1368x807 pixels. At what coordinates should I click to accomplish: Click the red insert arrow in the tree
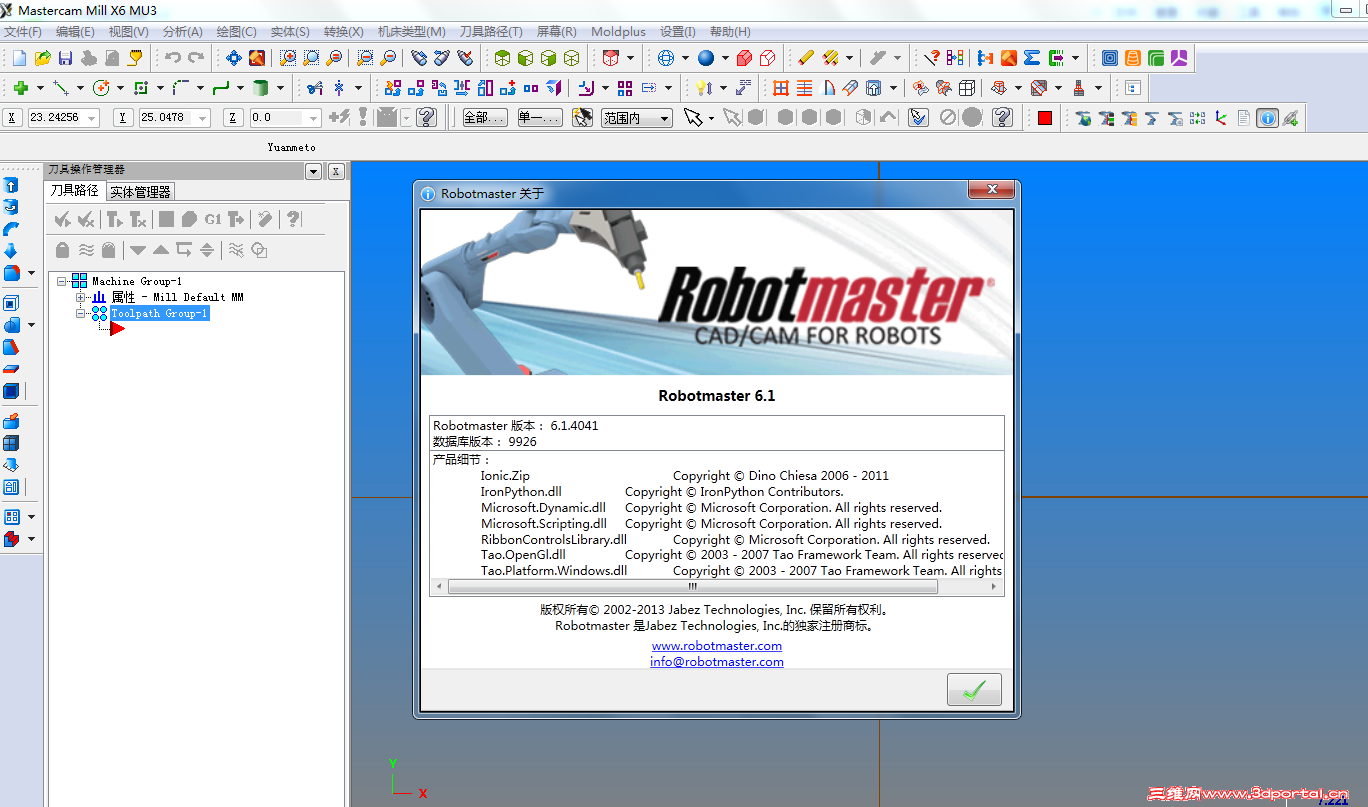tap(117, 329)
